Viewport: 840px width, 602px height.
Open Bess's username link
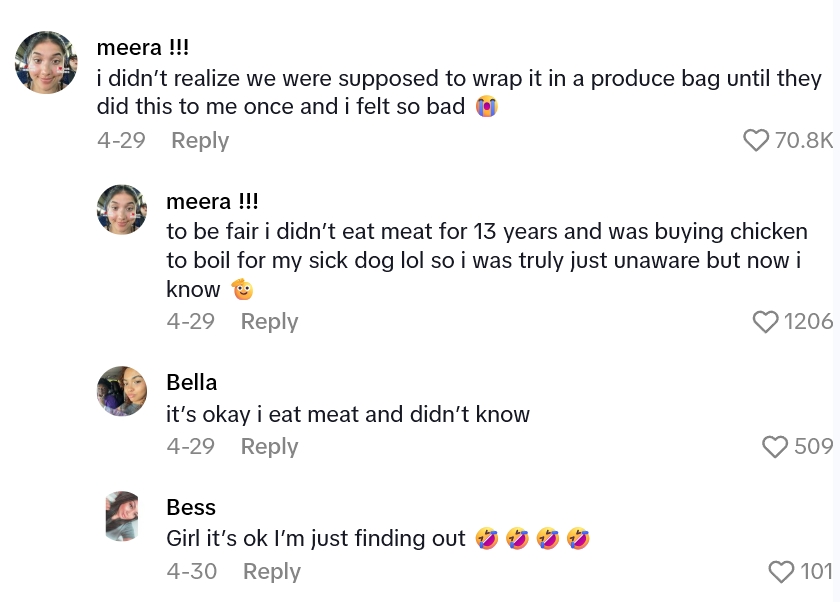point(191,507)
